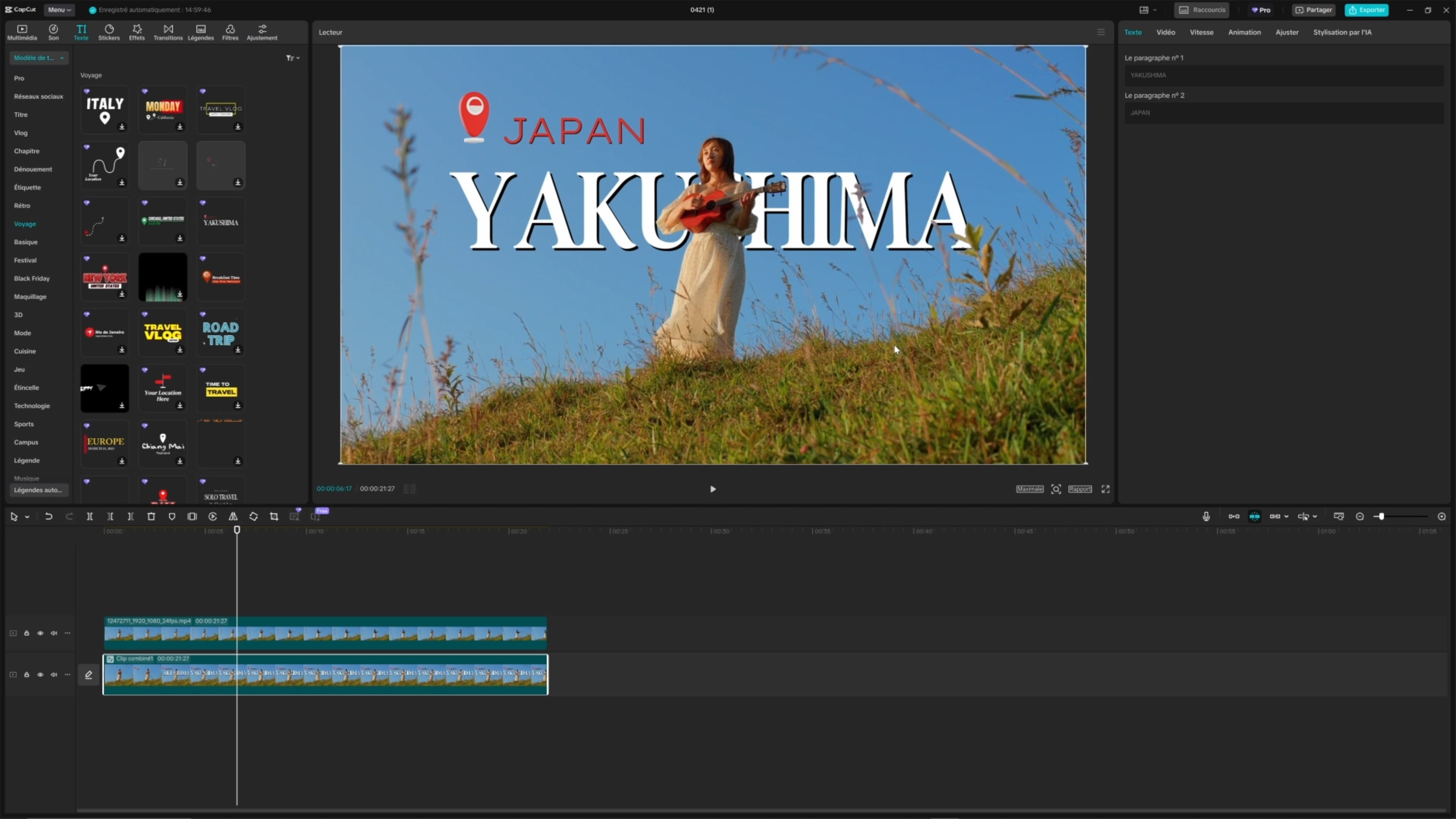Image resolution: width=1456 pixels, height=819 pixels.
Task: Click the split clip tool icon
Action: tap(90, 516)
